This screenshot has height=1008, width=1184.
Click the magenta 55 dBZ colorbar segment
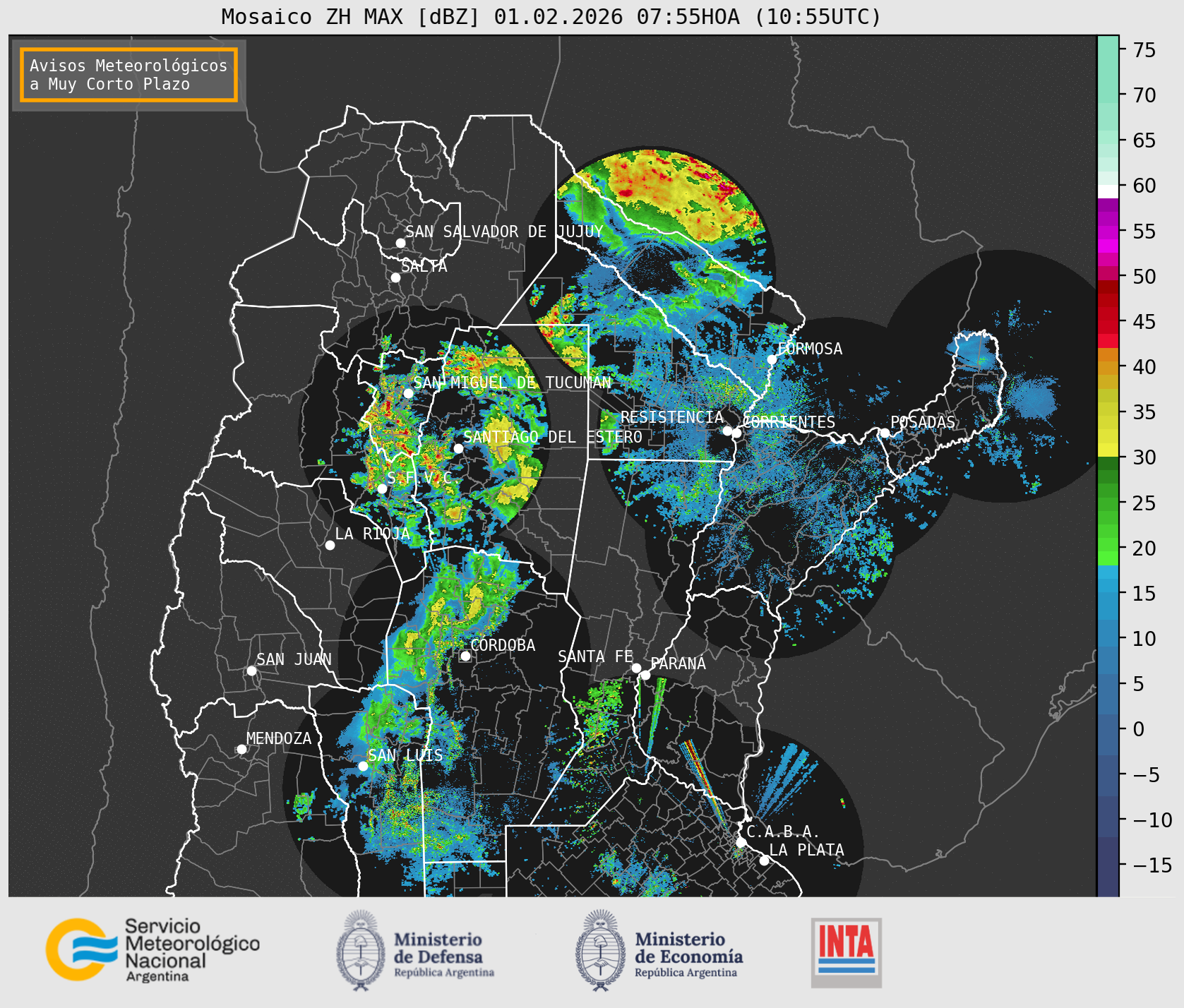pyautogui.click(x=1108, y=232)
